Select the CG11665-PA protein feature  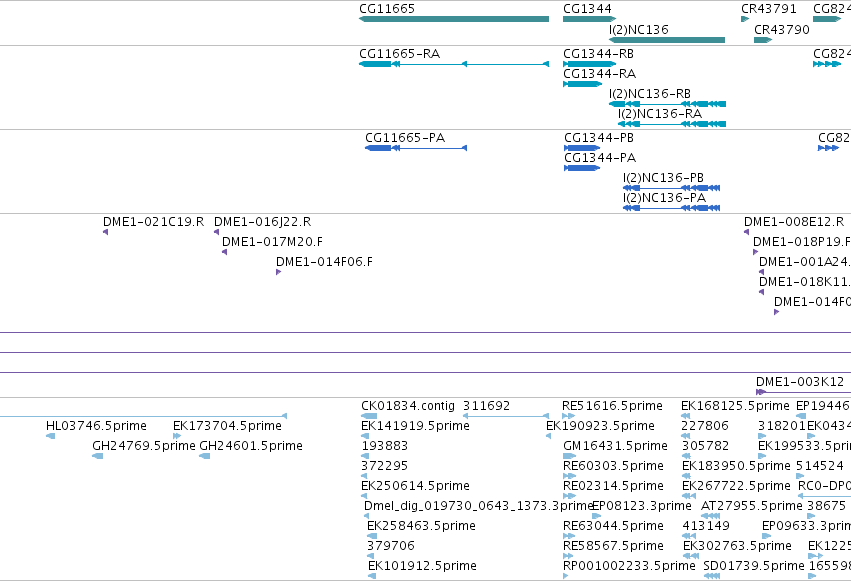pyautogui.click(x=416, y=148)
